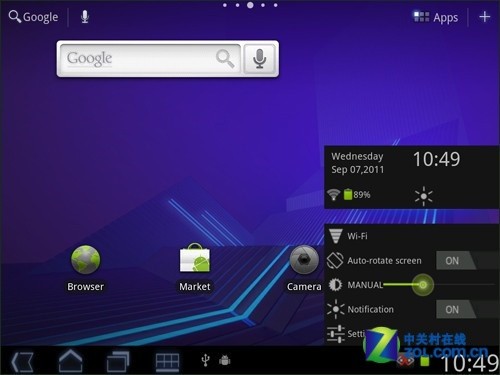Tap the Wi-Fi signal icon in status panel
Image resolution: width=500 pixels, height=375 pixels.
(x=333, y=194)
